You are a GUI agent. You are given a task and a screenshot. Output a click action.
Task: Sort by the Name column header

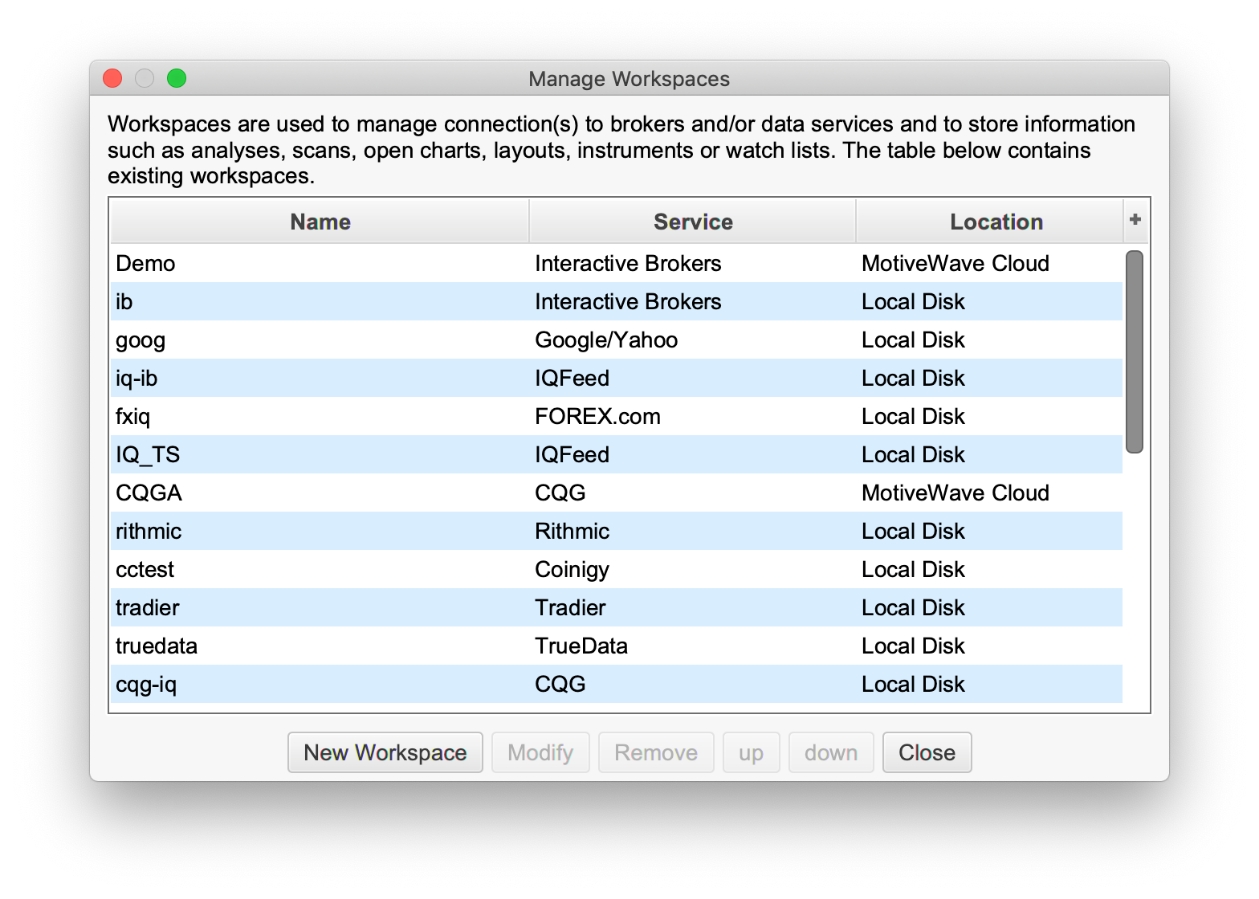point(320,222)
